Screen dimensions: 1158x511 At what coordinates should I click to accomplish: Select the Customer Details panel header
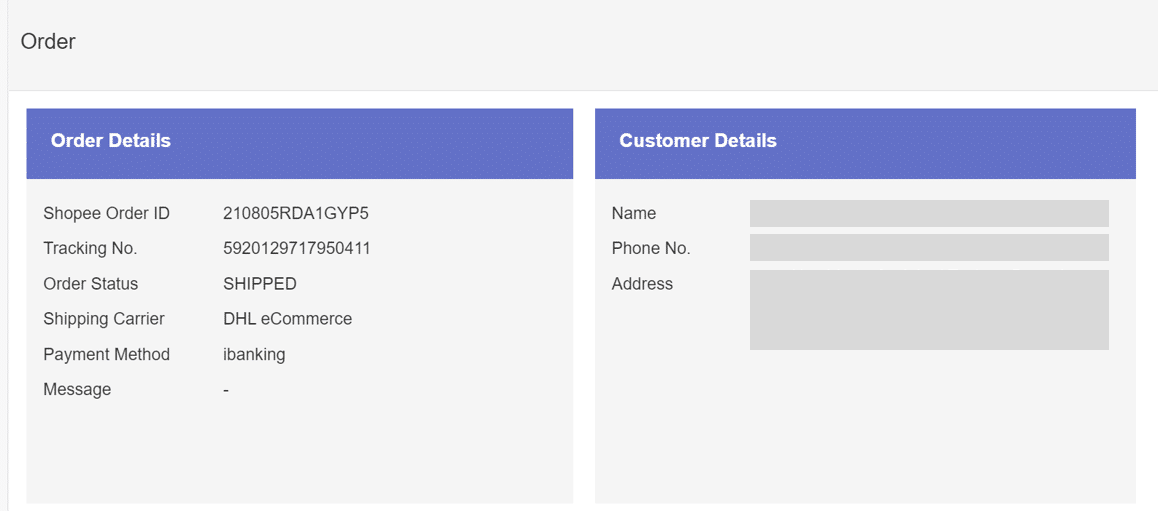pos(698,141)
